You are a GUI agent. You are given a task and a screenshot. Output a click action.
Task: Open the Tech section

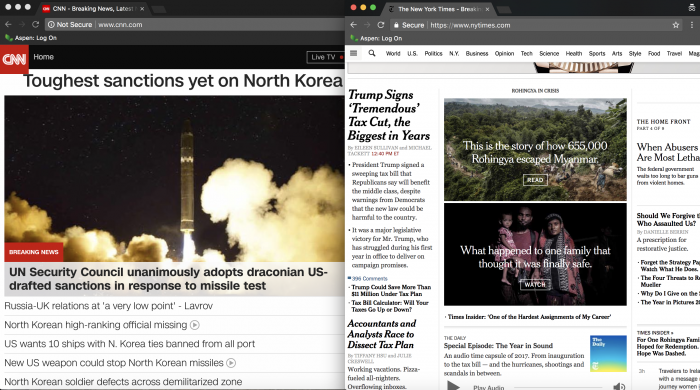[x=527, y=54]
